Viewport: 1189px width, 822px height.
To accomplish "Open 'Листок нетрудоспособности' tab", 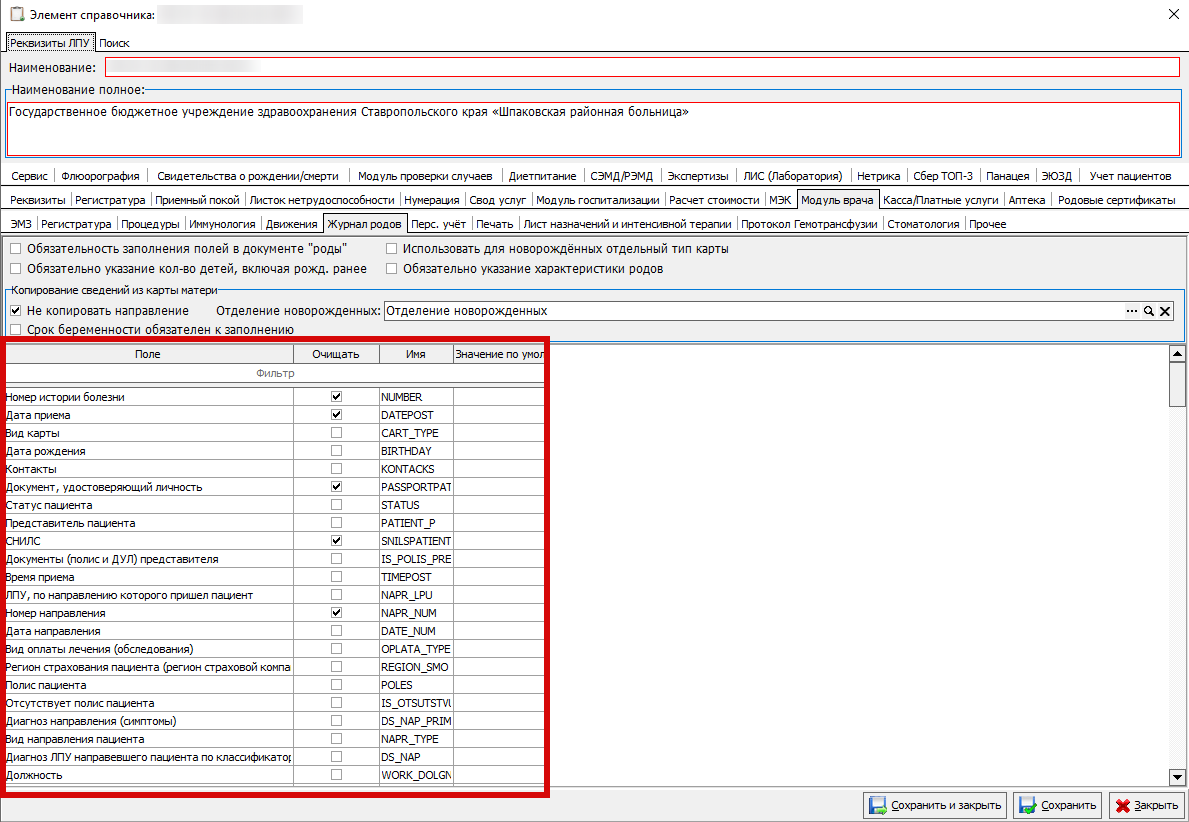I will coord(322,200).
